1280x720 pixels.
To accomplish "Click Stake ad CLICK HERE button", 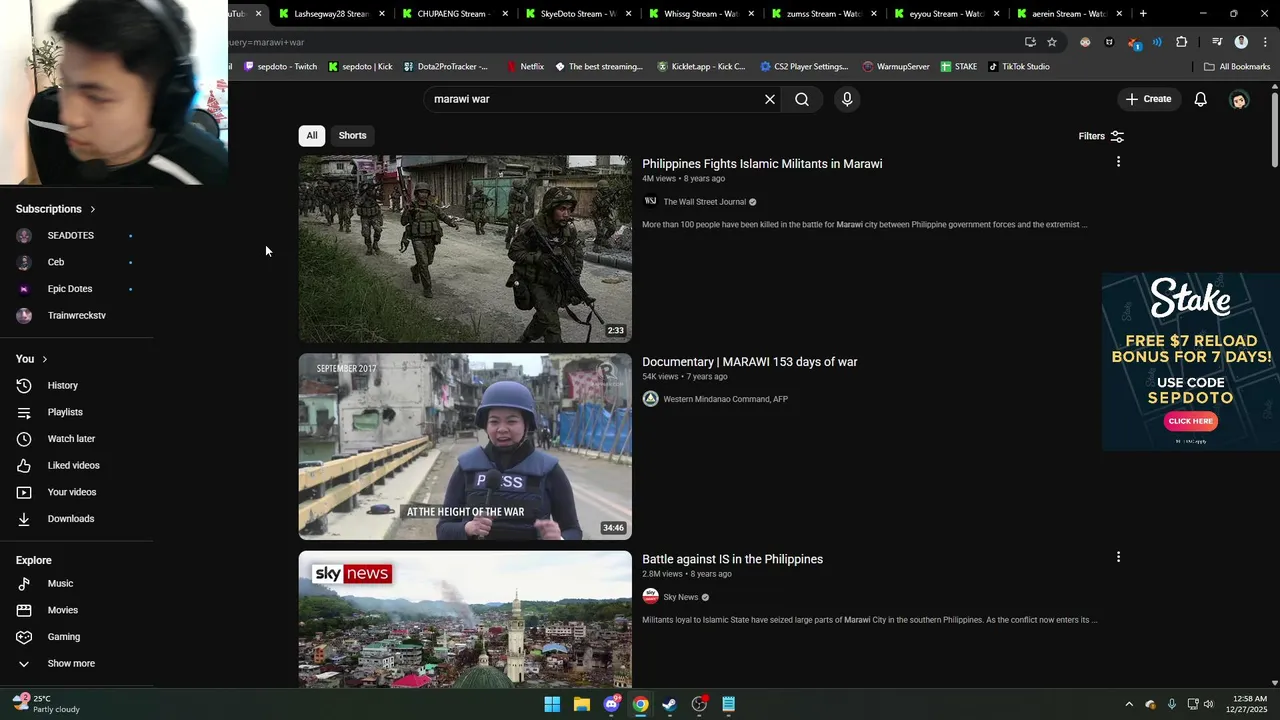I will pyautogui.click(x=1190, y=421).
